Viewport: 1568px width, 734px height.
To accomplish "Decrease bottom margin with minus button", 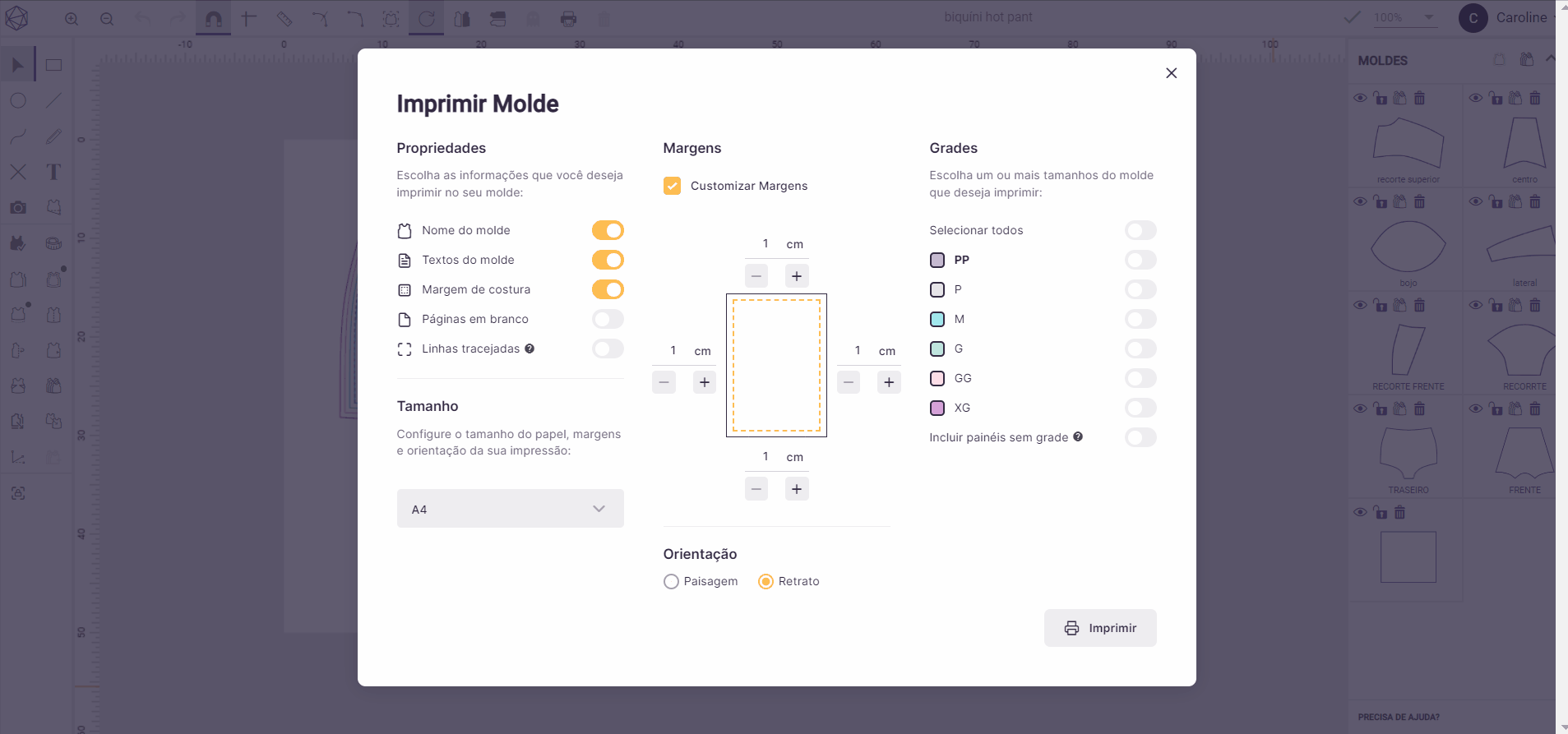I will pyautogui.click(x=756, y=489).
